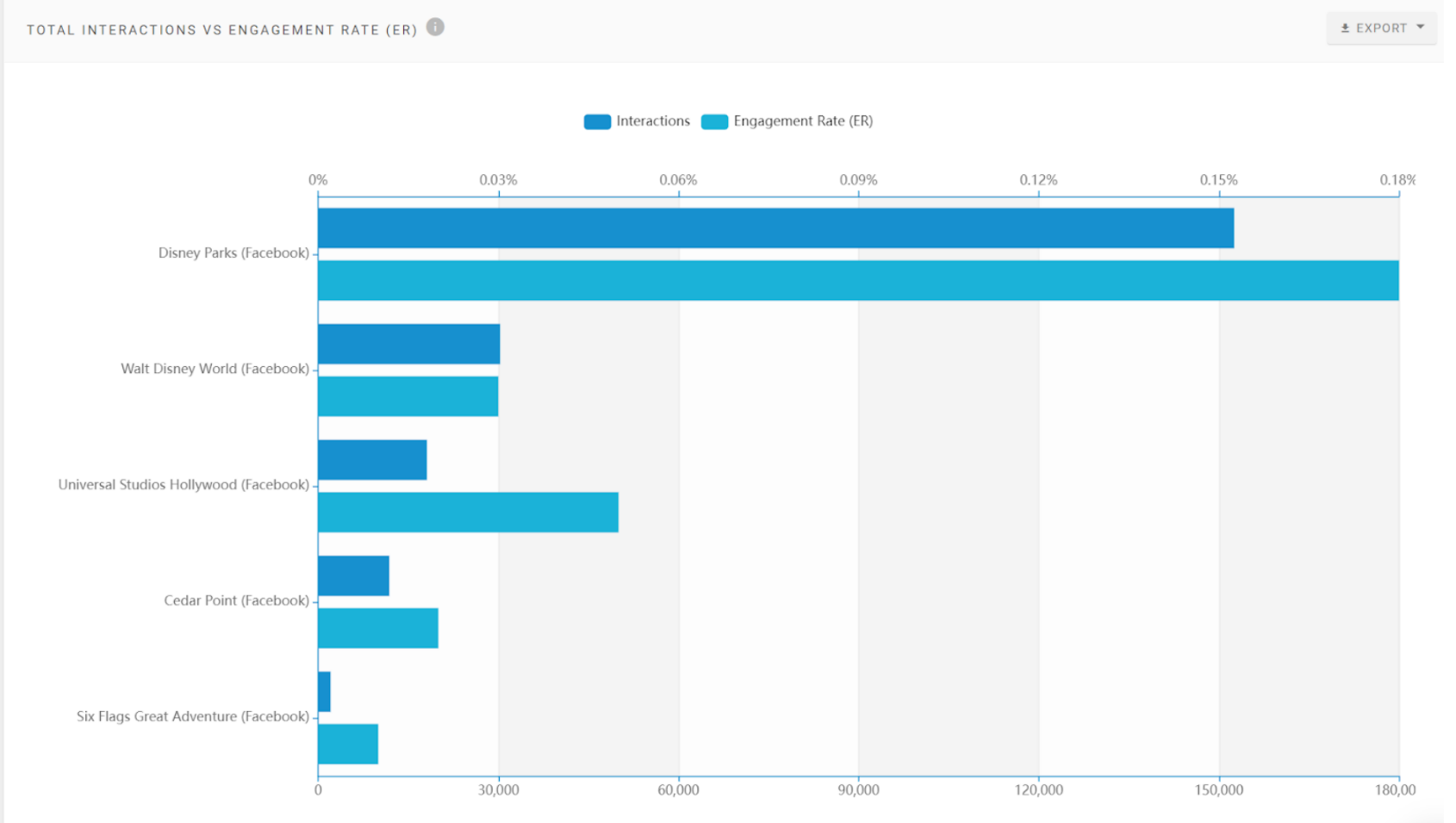Click the '0.09%' top axis value
This screenshot has height=823, width=1456.
click(858, 180)
